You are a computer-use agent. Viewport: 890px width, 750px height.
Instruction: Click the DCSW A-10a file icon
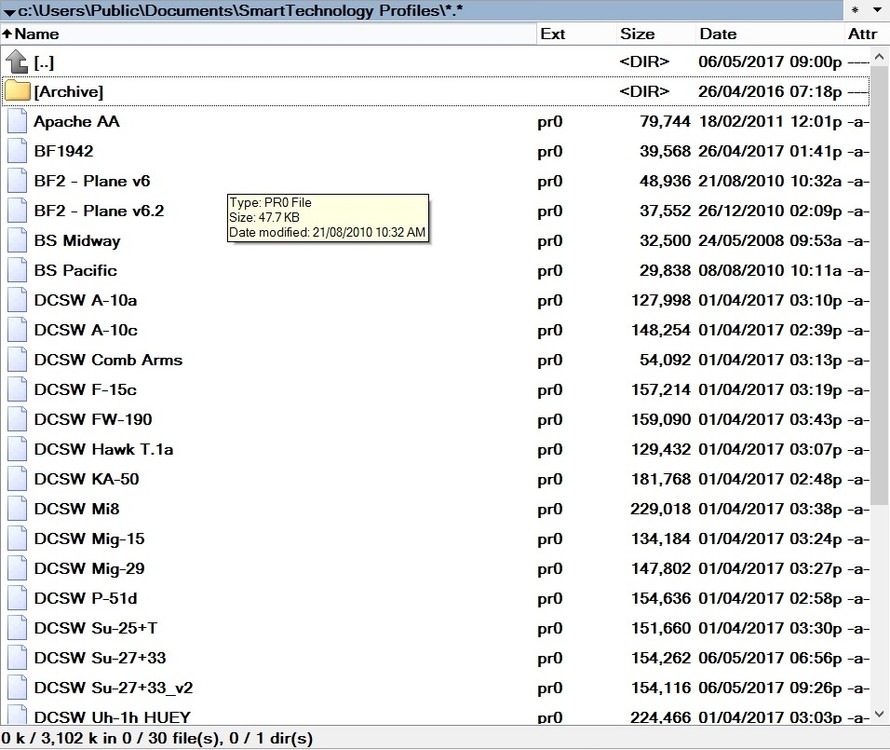17,300
